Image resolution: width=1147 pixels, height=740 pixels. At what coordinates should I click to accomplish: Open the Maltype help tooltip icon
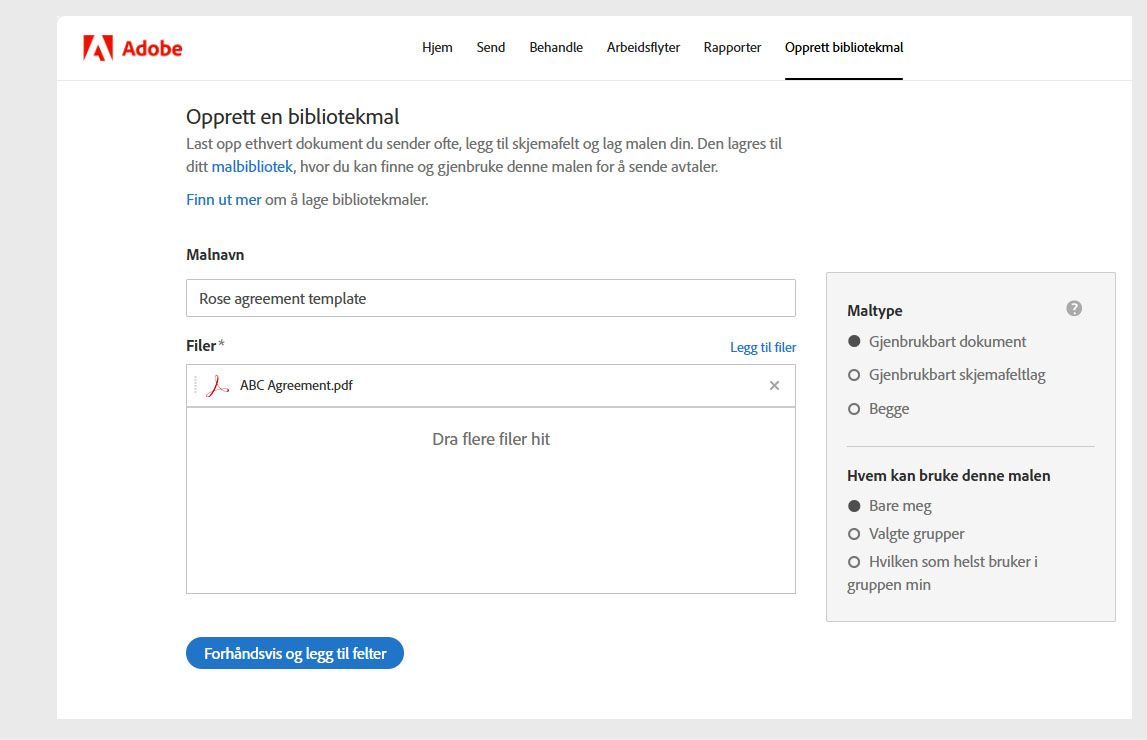(1074, 309)
